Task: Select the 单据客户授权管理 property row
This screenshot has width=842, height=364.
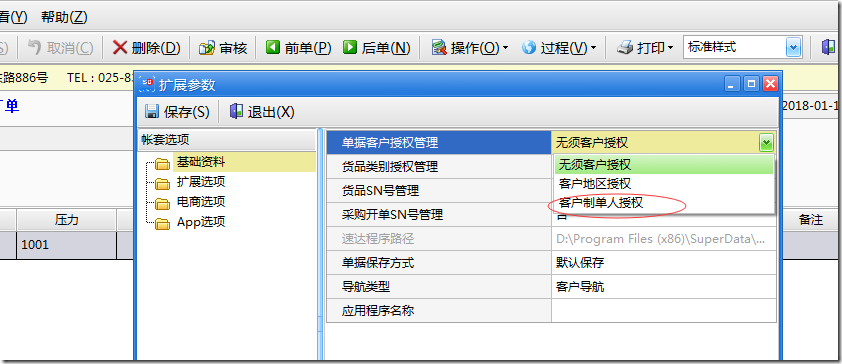Action: tap(439, 143)
